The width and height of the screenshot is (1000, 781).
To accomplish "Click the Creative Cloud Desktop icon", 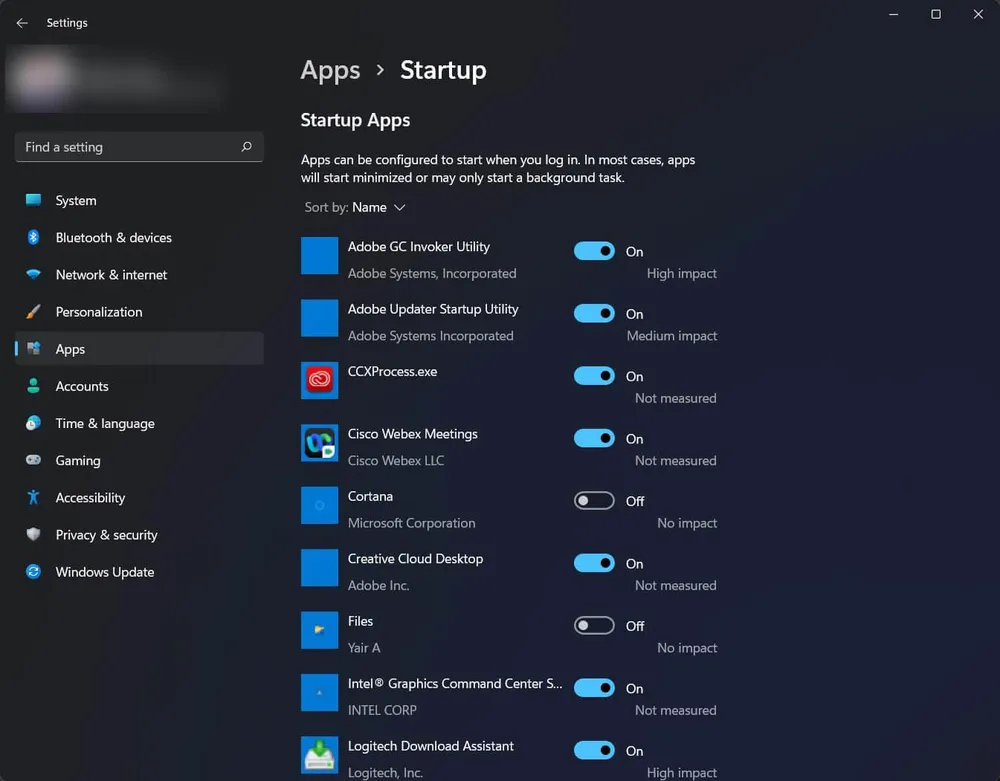I will click(319, 567).
